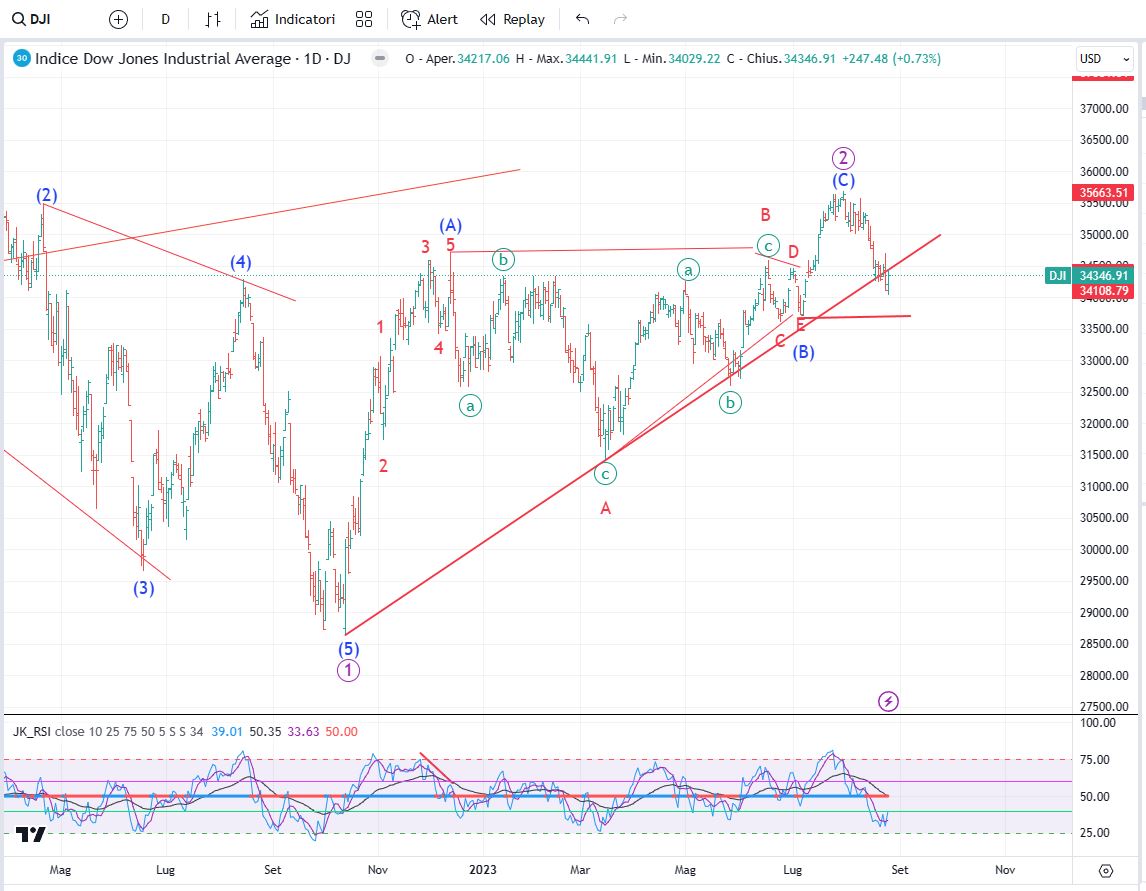Click the plus icon to compare symbols
This screenshot has width=1146, height=891.
coord(118,20)
